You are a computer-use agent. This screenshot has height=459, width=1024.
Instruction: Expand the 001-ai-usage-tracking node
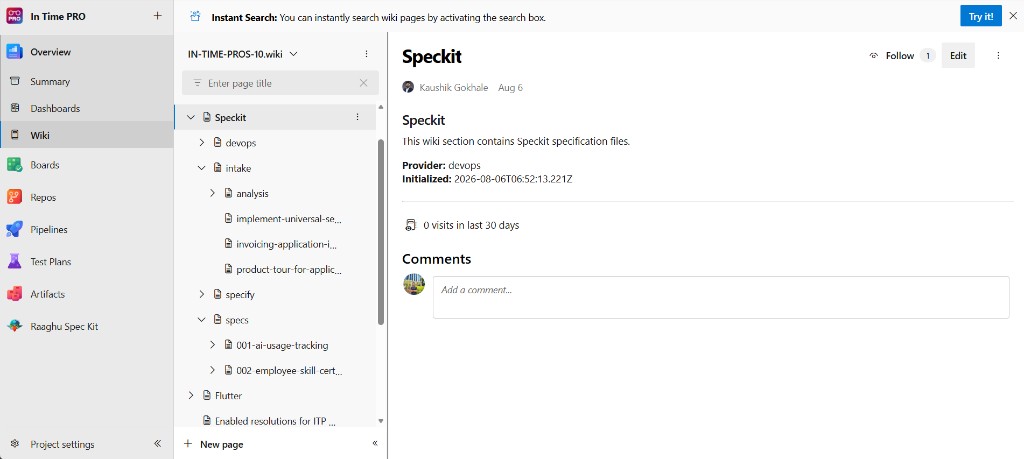tap(212, 345)
